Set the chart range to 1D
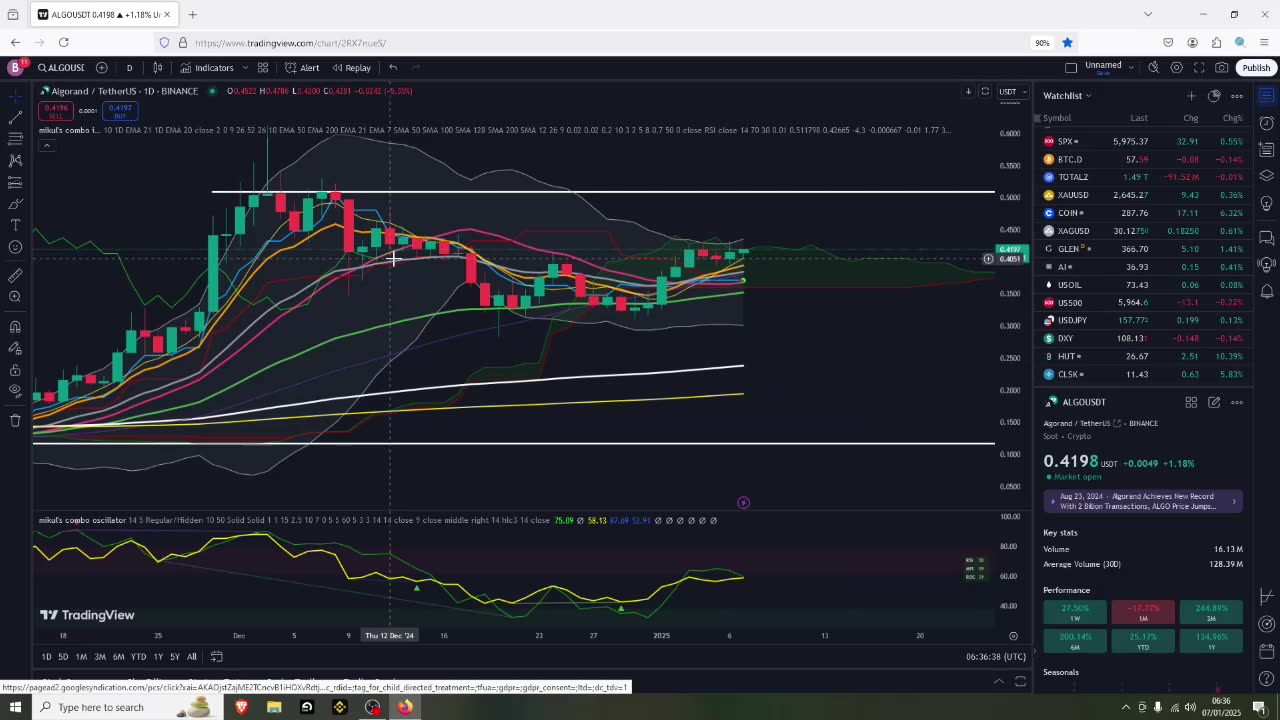 tap(46, 657)
